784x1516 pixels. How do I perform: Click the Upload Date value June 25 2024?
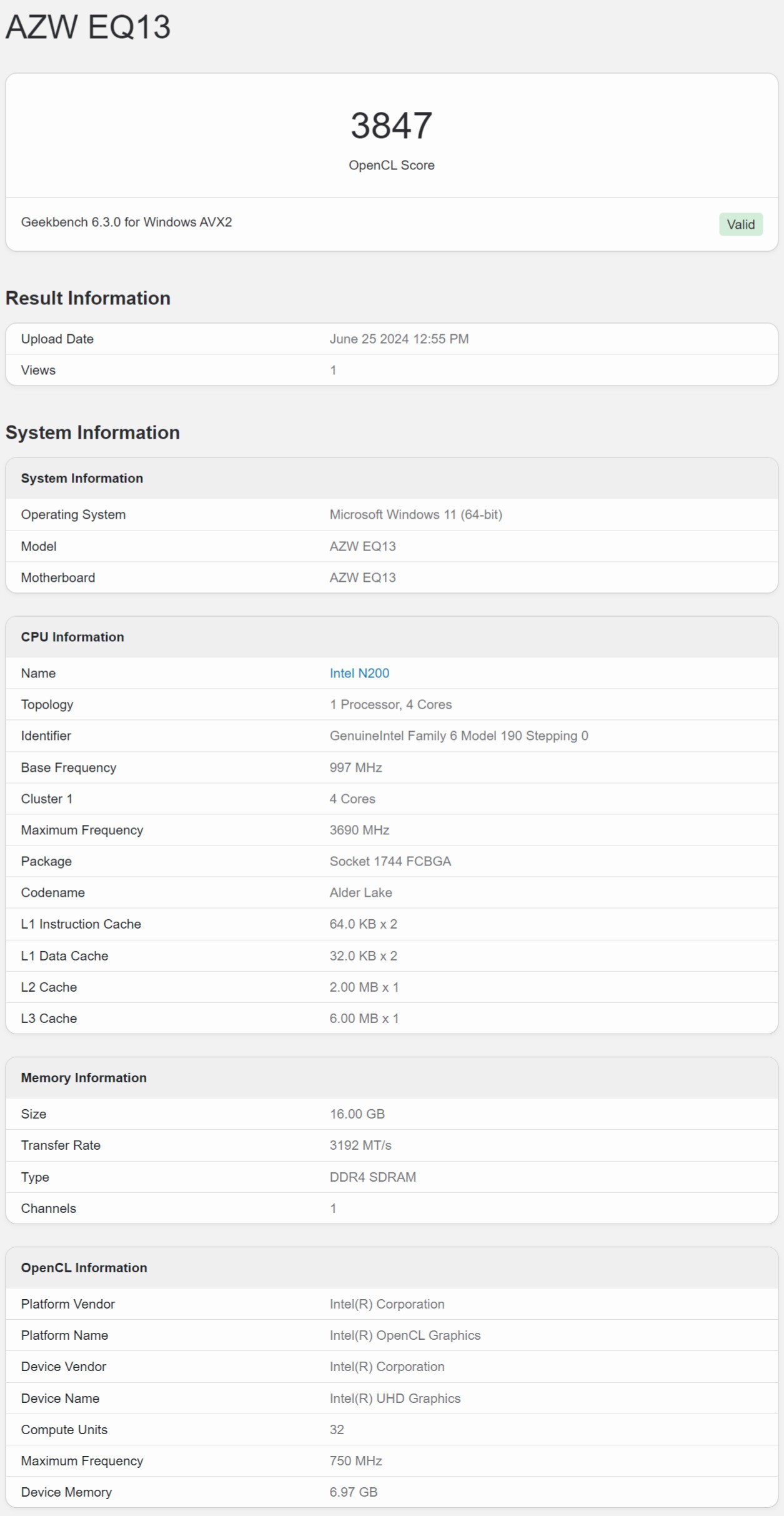[x=399, y=339]
